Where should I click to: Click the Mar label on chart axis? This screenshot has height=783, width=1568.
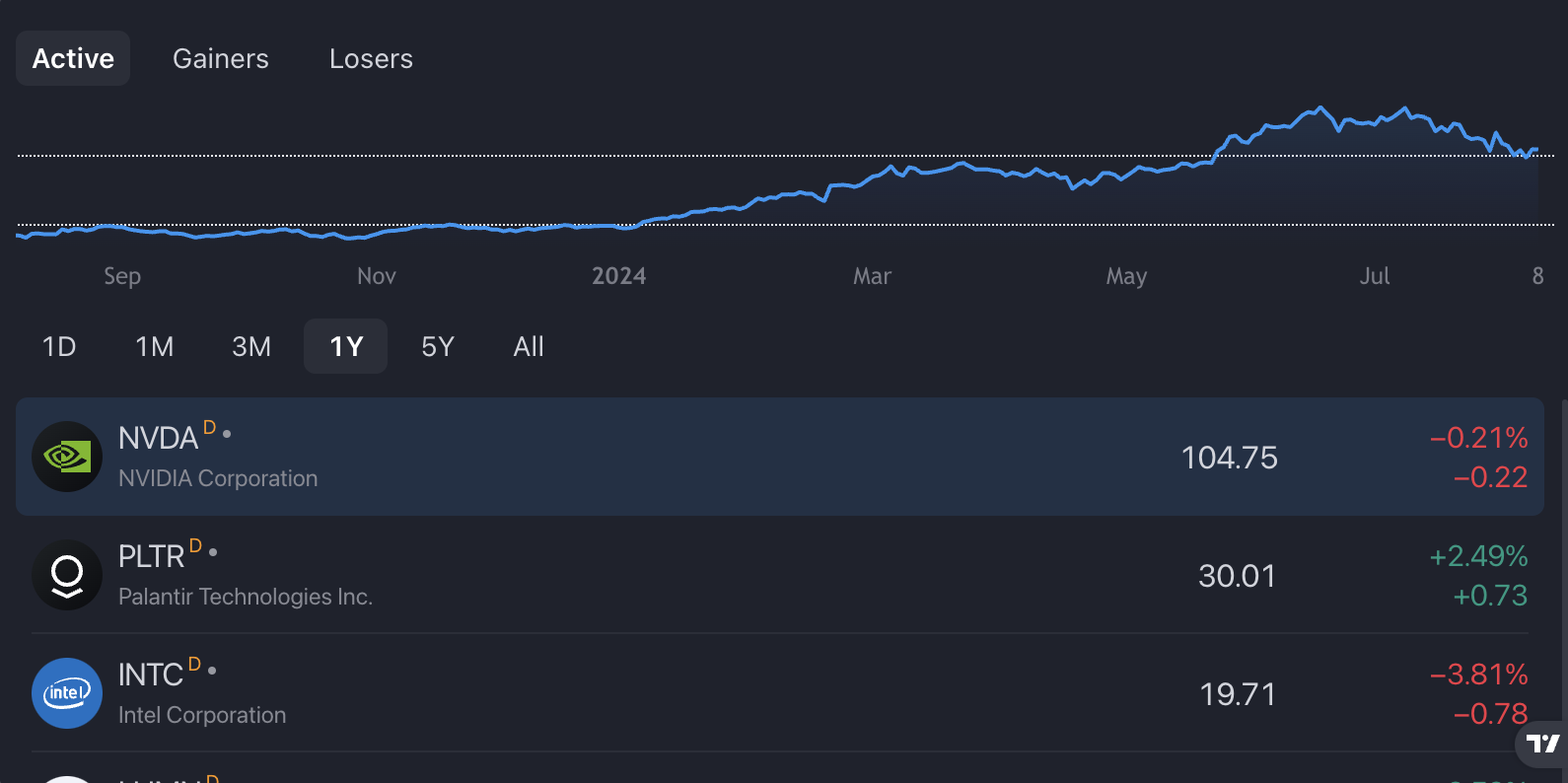(x=872, y=276)
